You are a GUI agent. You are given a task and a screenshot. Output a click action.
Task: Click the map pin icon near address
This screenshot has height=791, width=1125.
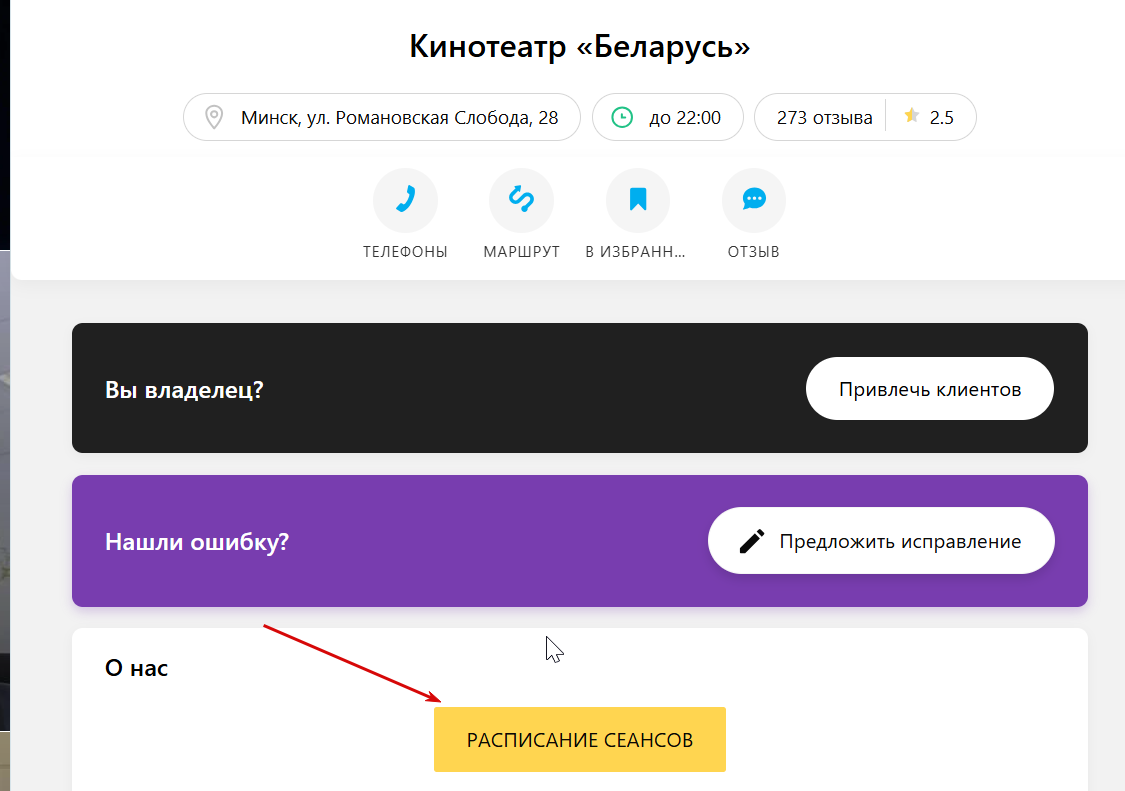(214, 117)
